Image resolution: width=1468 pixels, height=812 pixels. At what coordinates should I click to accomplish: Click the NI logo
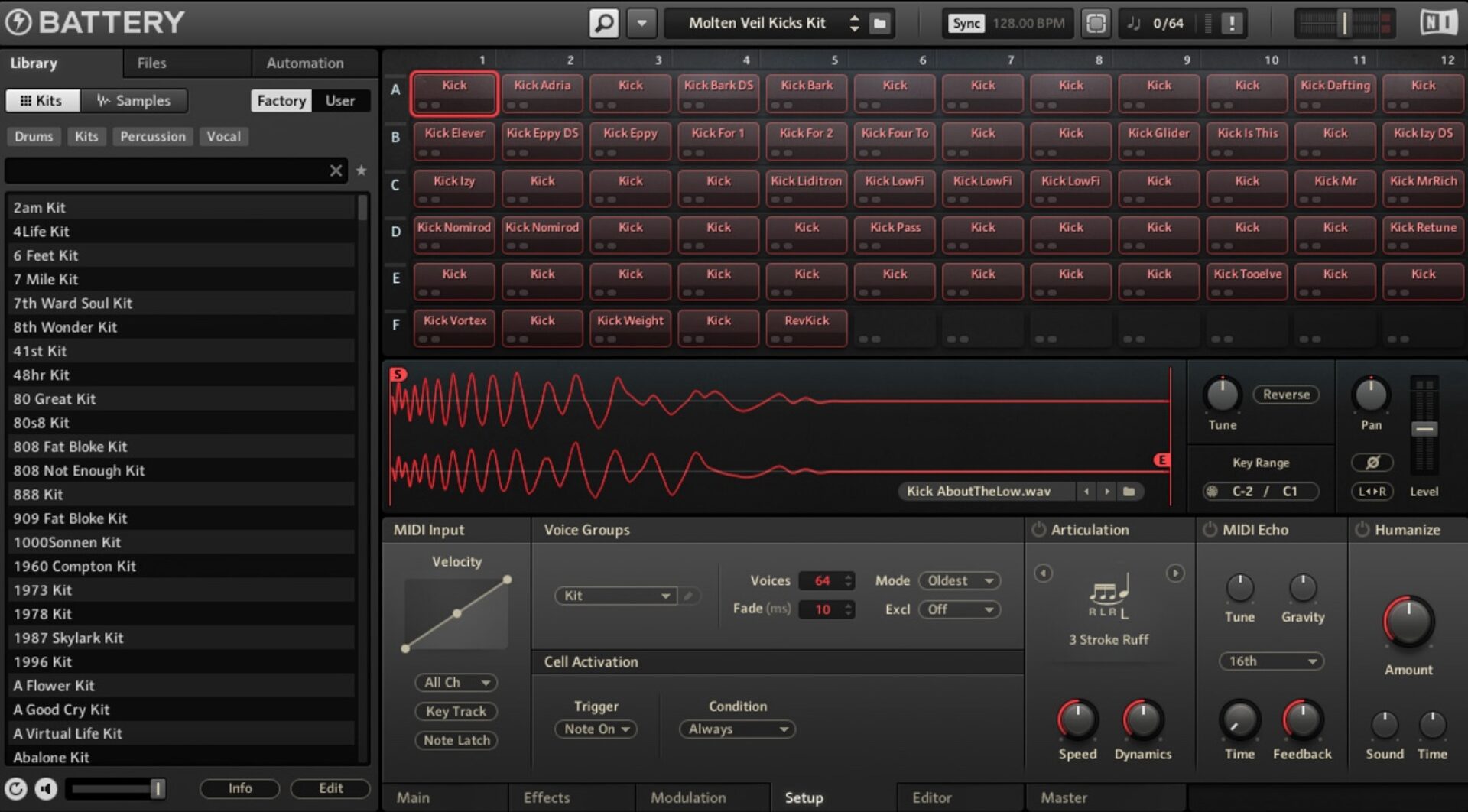1439,21
